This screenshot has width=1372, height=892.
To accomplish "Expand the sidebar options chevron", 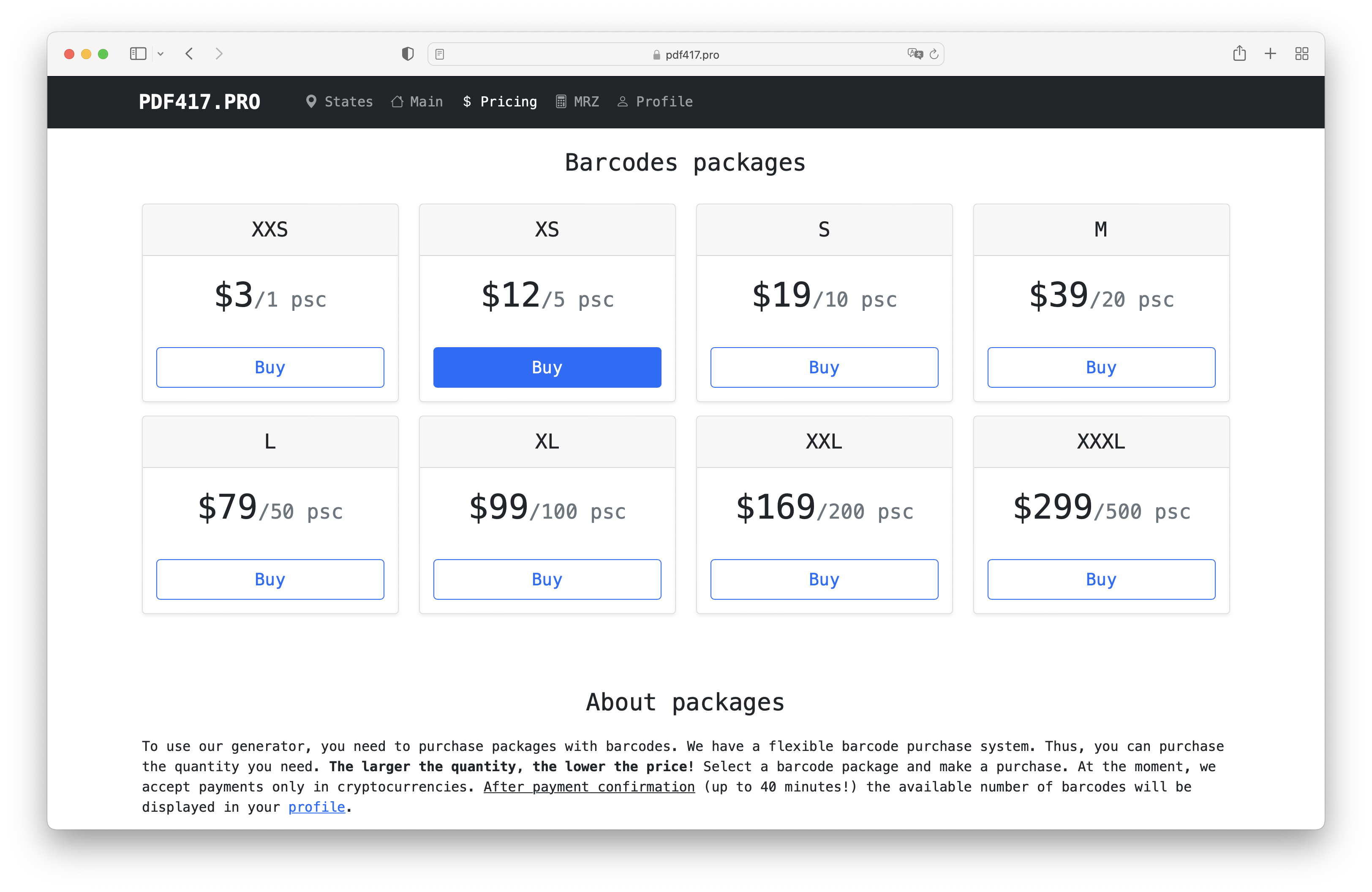I will (x=161, y=54).
